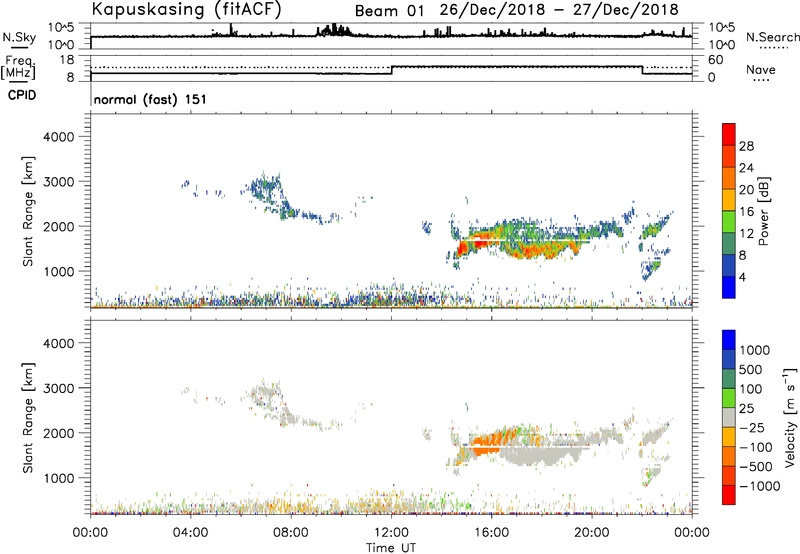The width and height of the screenshot is (800, 554).
Task: Click the '4' tick label on the power colorbar
Action: [x=743, y=277]
